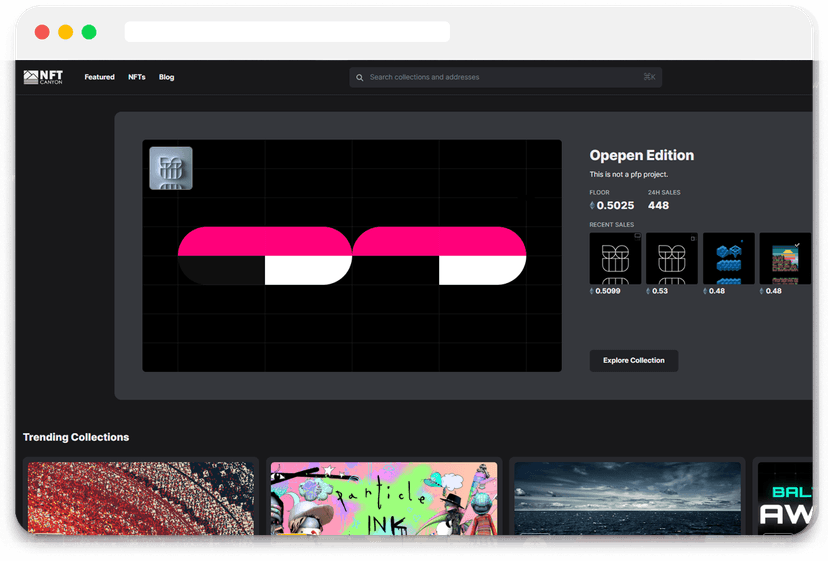Click the red close window dot

click(42, 32)
